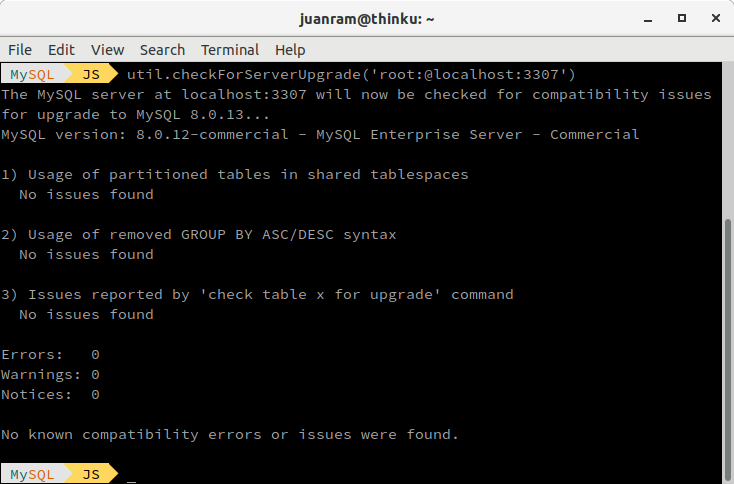Minimize the terminal window
Viewport: 734px width, 484px height.
tap(648, 19)
